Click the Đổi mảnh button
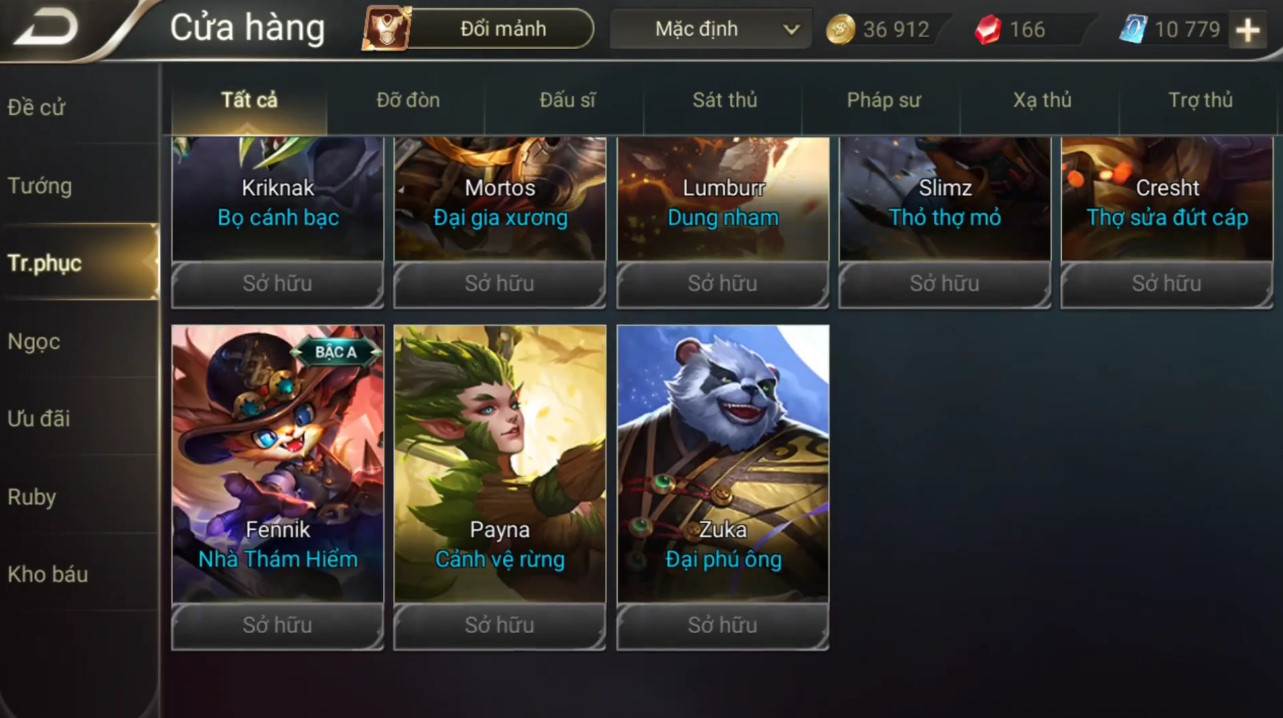Screen dimensions: 1283x718 coord(503,29)
